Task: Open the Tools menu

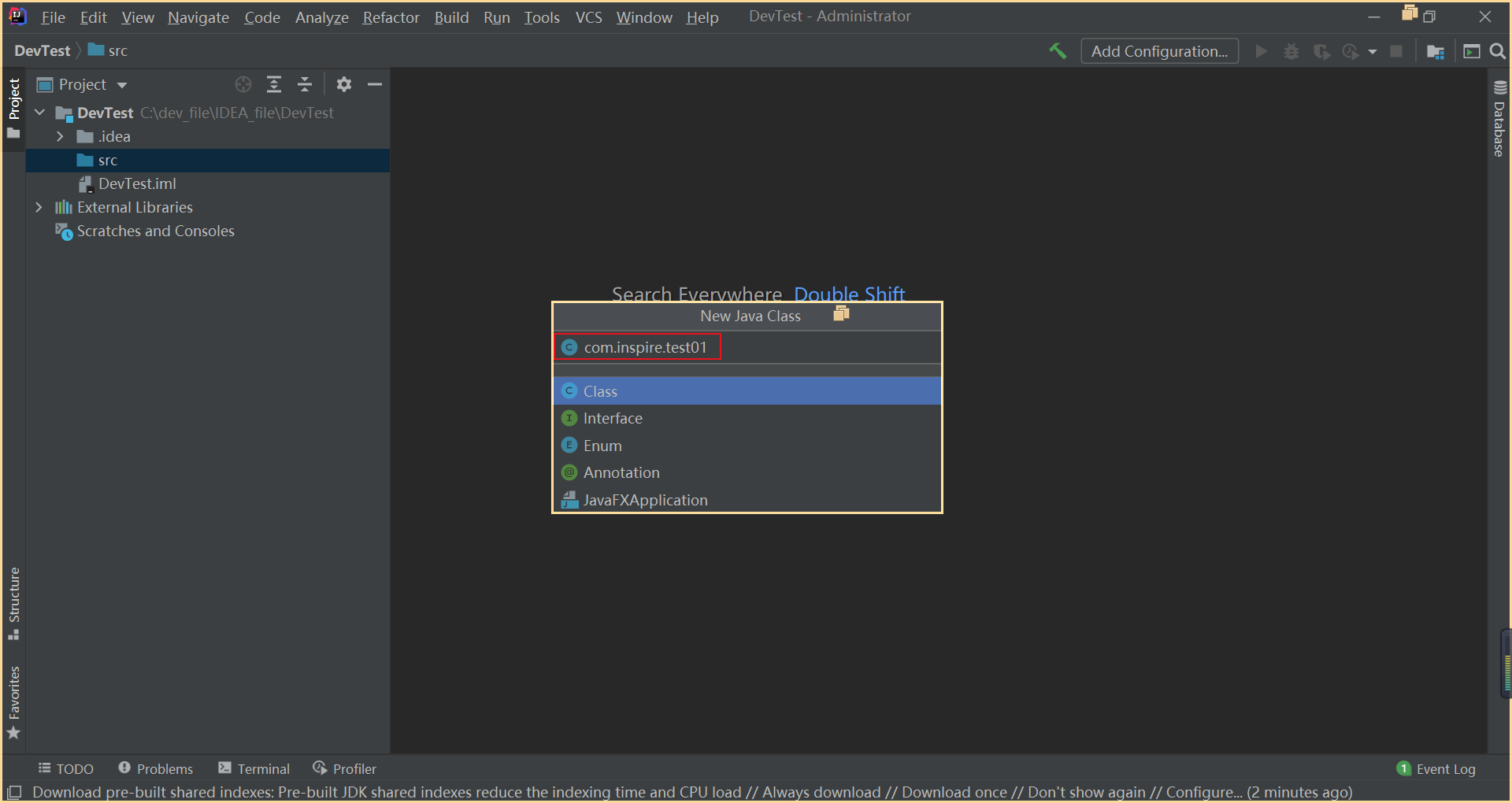Action: pos(543,17)
